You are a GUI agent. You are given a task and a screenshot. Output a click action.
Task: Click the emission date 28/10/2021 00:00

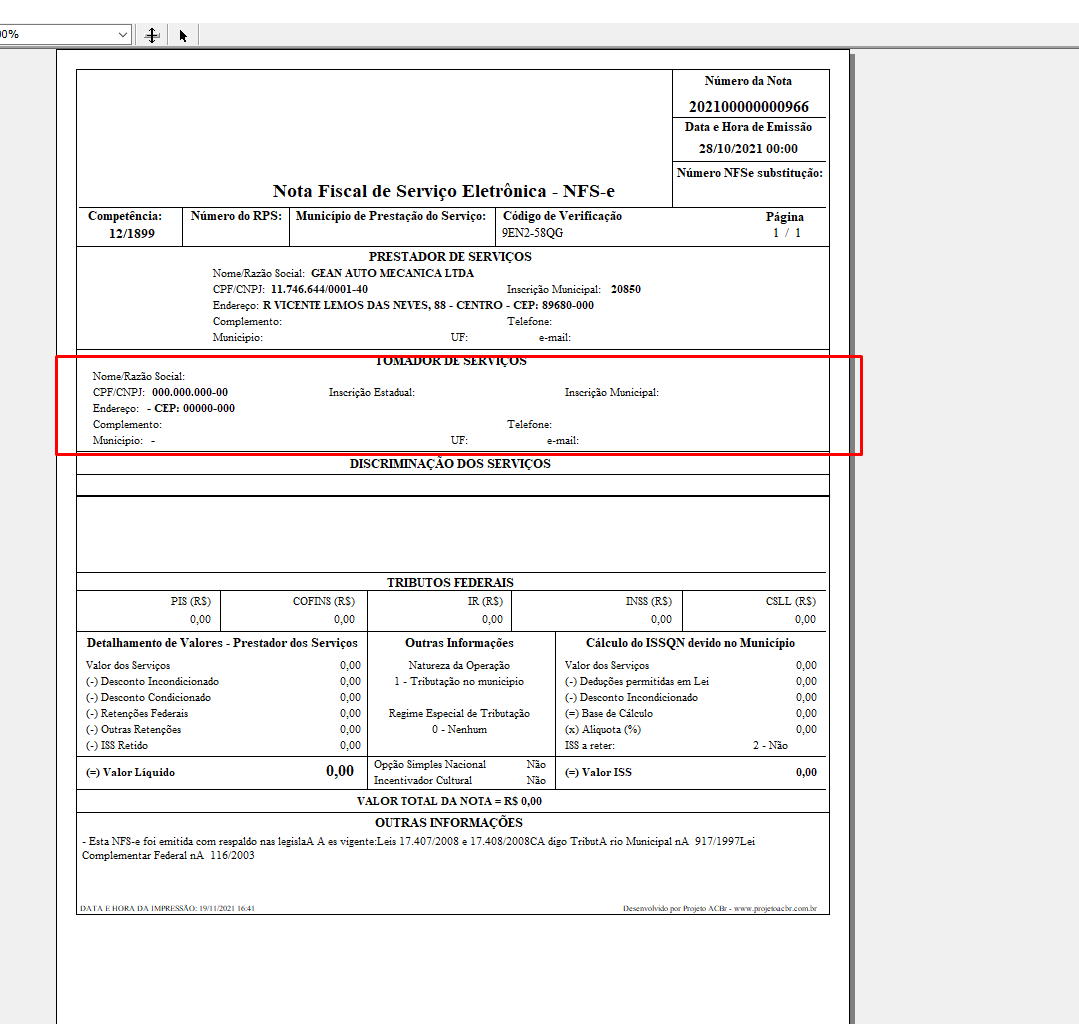coord(748,149)
